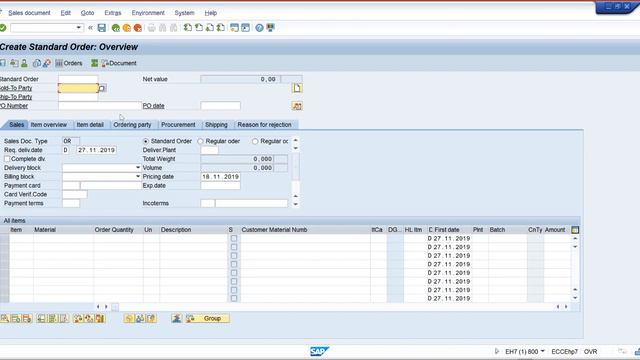Expand the status bar triangle left of EH7
The height and width of the screenshot is (360, 640).
pos(496,351)
